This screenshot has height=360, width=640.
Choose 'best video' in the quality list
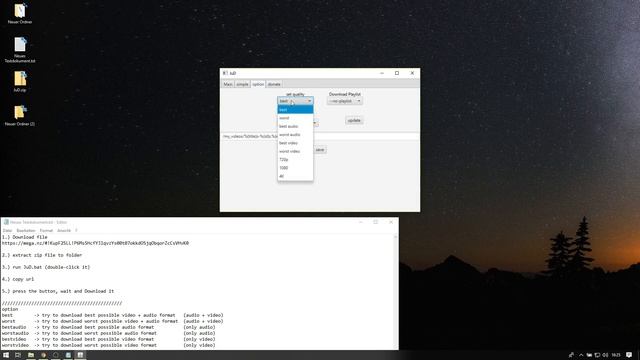[x=295, y=143]
